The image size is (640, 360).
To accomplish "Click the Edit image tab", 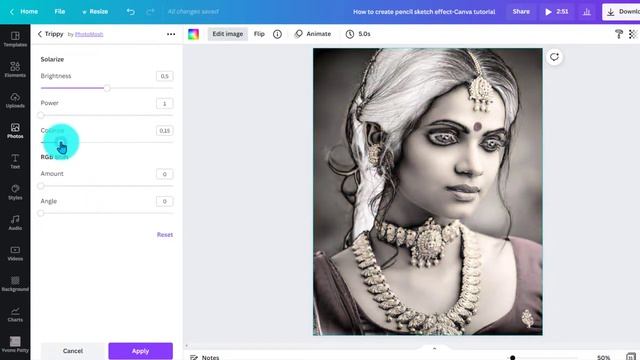I will click(x=227, y=34).
